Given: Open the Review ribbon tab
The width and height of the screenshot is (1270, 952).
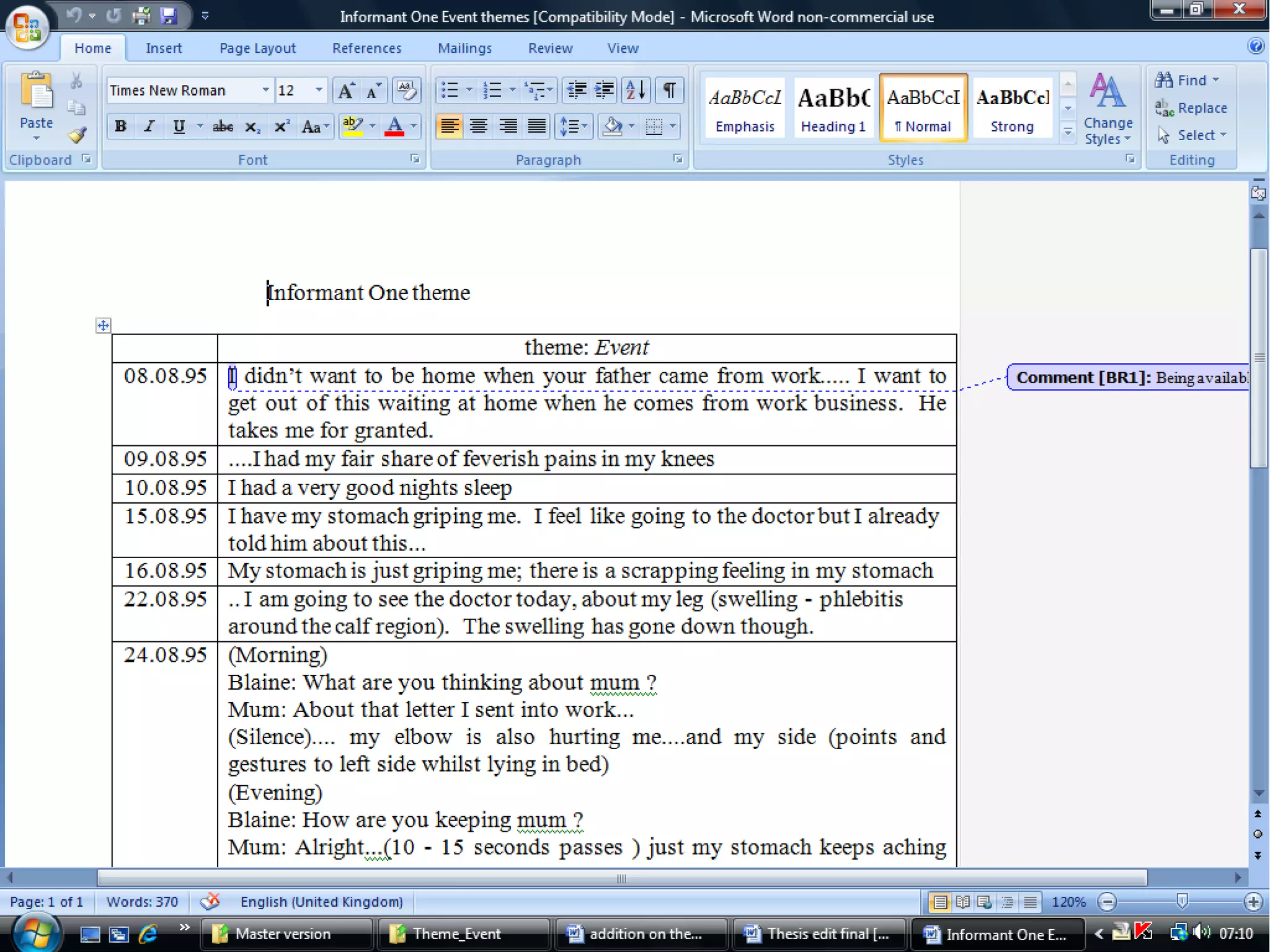Looking at the screenshot, I should 550,48.
